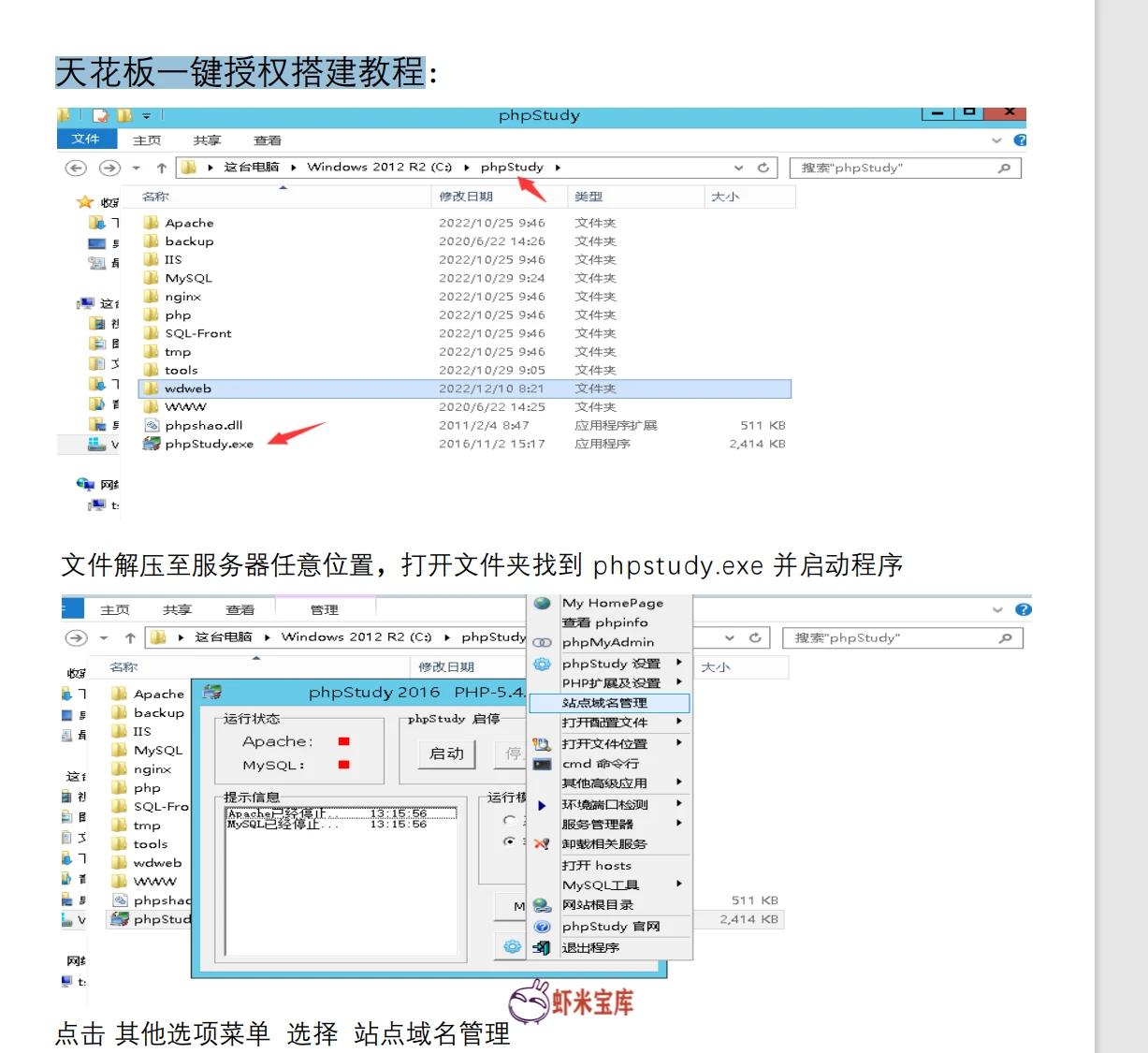
Task: Expand the PHP扩展及设置 submenu arrow
Action: click(679, 682)
